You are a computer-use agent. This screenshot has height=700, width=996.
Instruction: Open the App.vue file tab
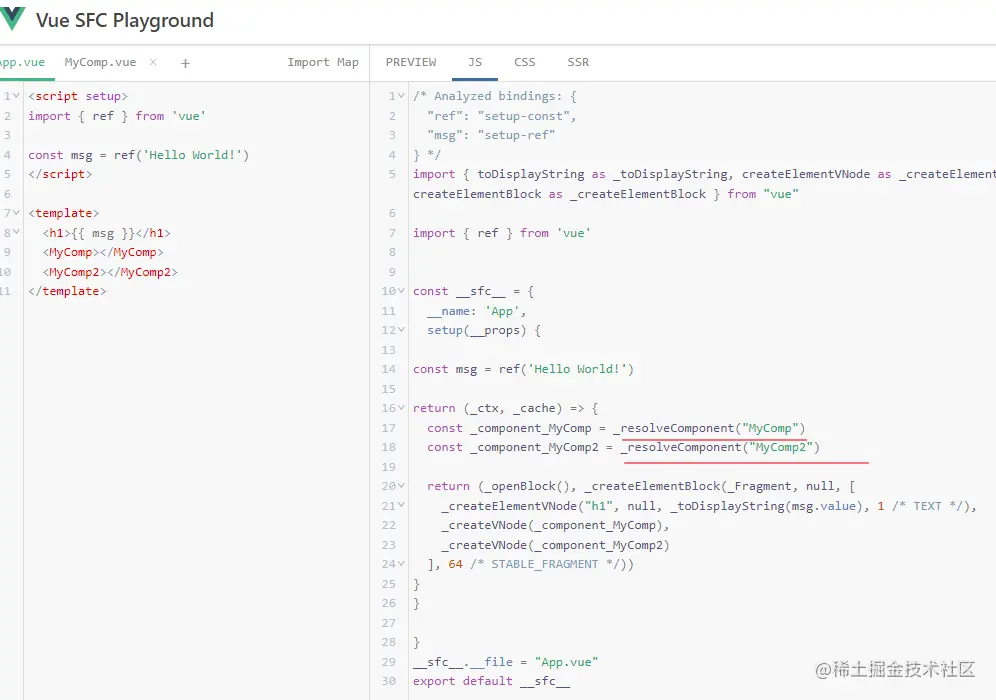(22, 62)
